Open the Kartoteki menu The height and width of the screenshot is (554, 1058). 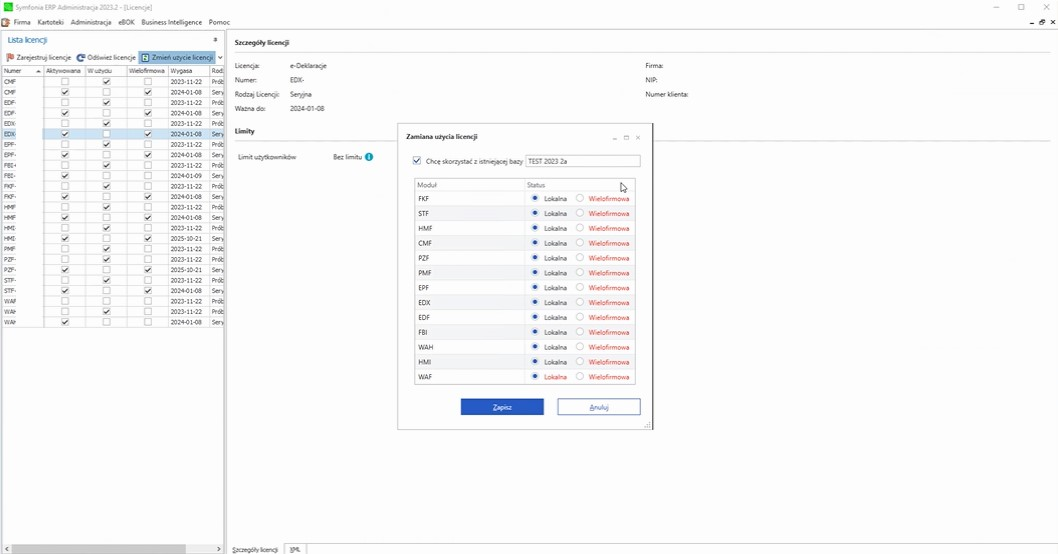[51, 22]
